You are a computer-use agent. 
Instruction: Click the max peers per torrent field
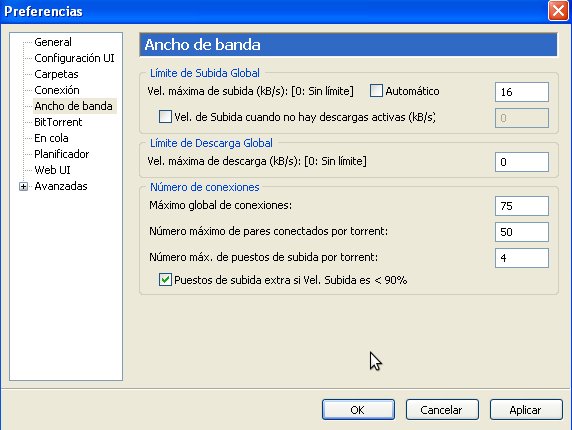pyautogui.click(x=522, y=232)
